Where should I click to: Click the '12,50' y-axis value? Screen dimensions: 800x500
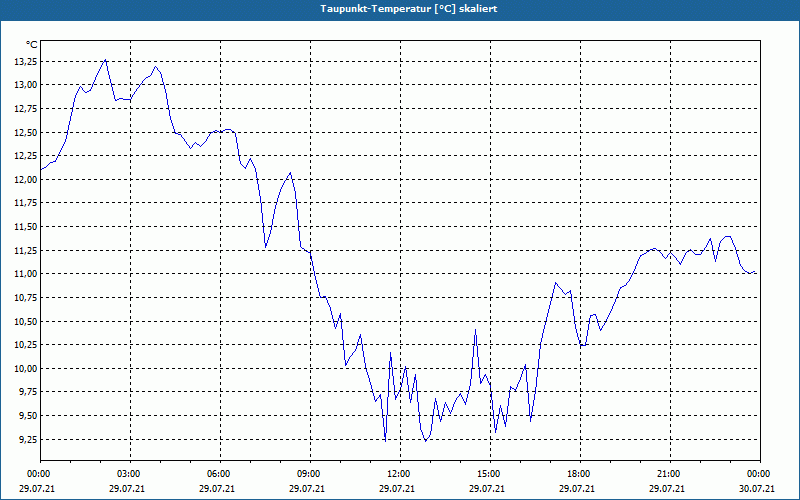(27, 133)
